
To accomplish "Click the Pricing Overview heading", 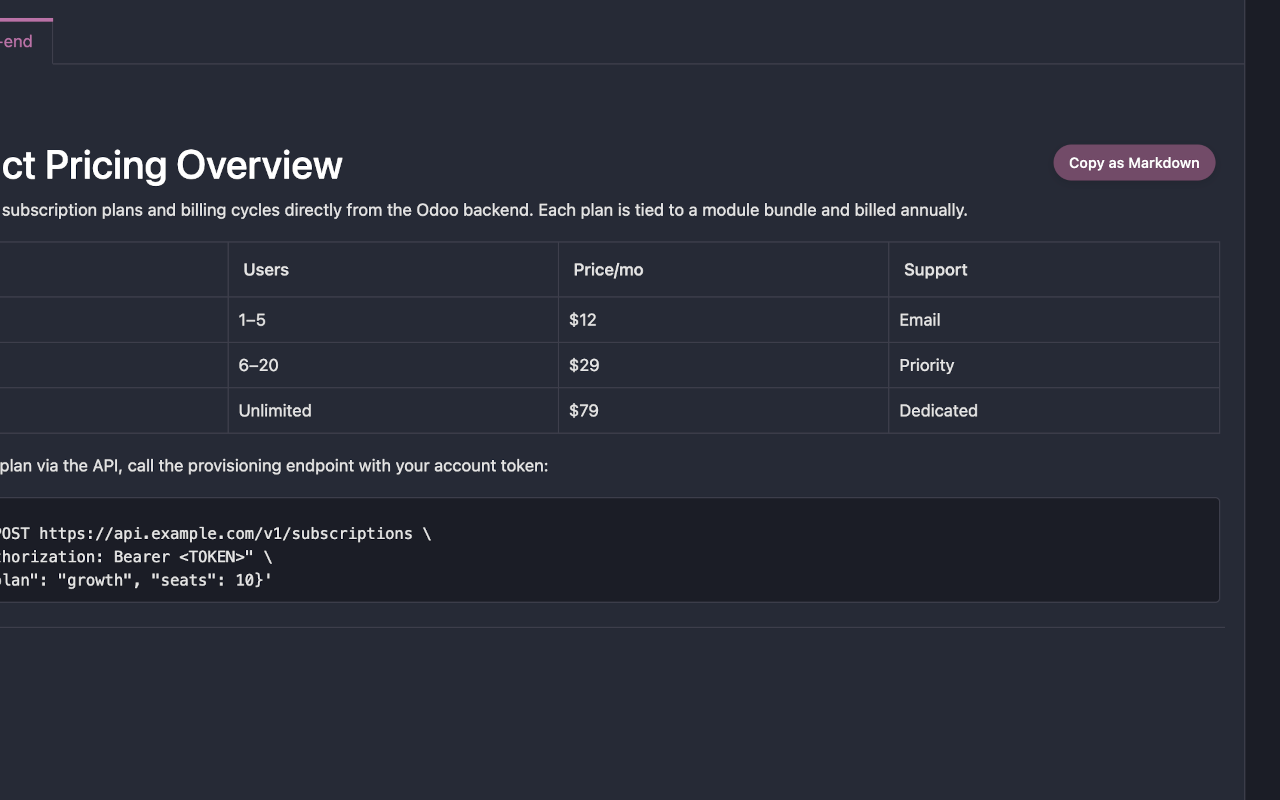I will (x=171, y=165).
